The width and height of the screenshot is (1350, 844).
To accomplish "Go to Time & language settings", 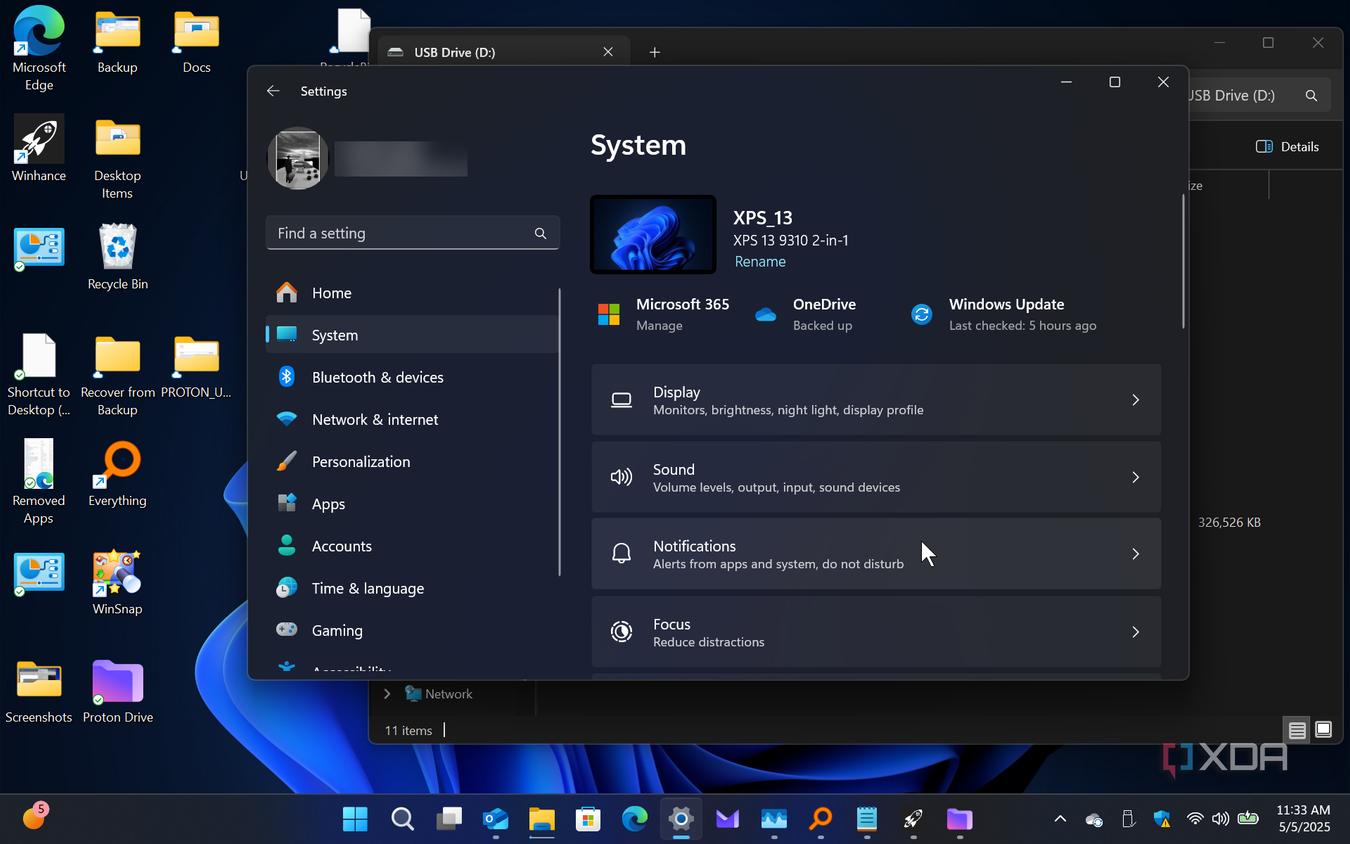I will (412, 588).
